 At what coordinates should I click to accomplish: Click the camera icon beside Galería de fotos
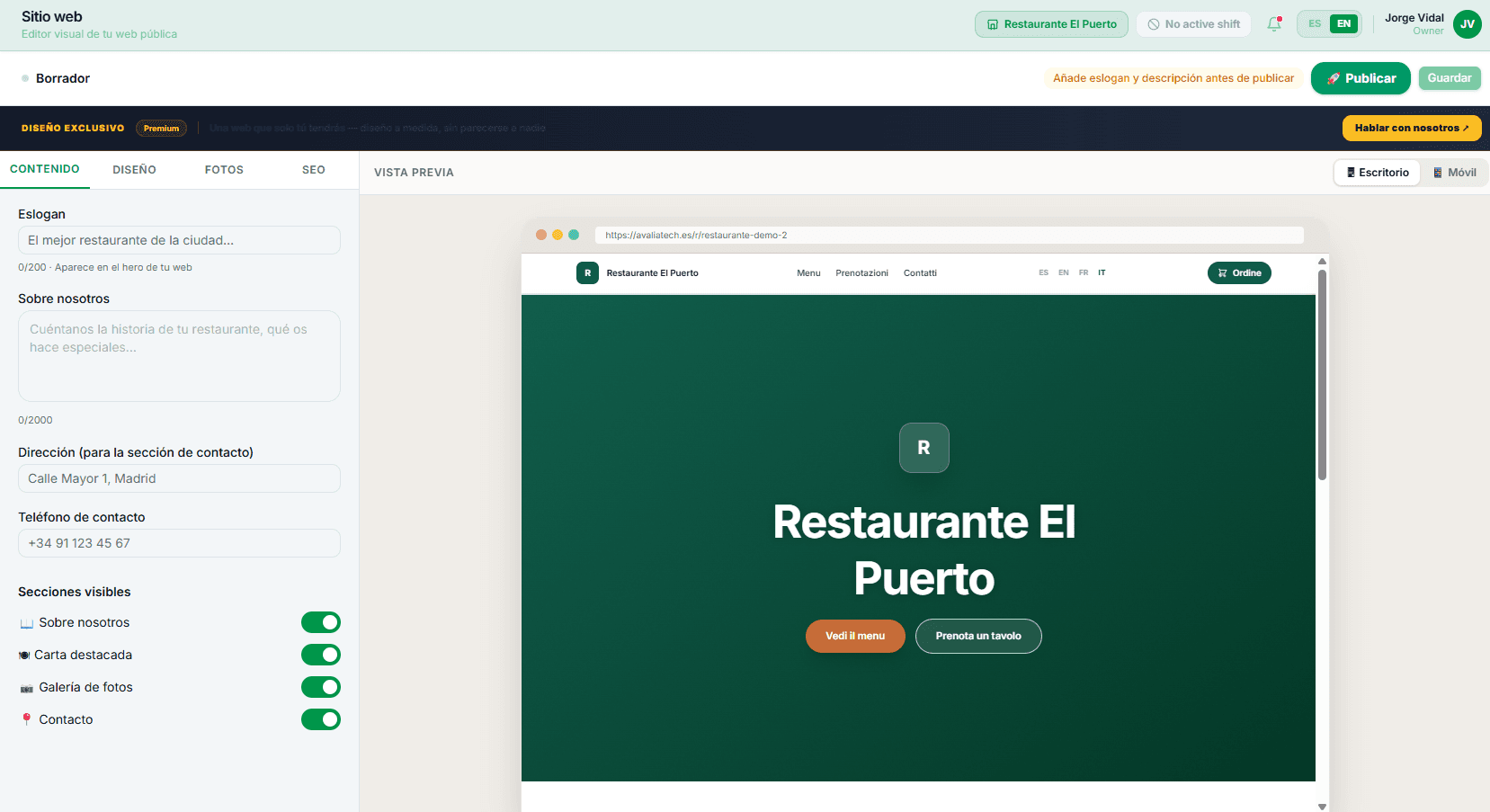26,688
